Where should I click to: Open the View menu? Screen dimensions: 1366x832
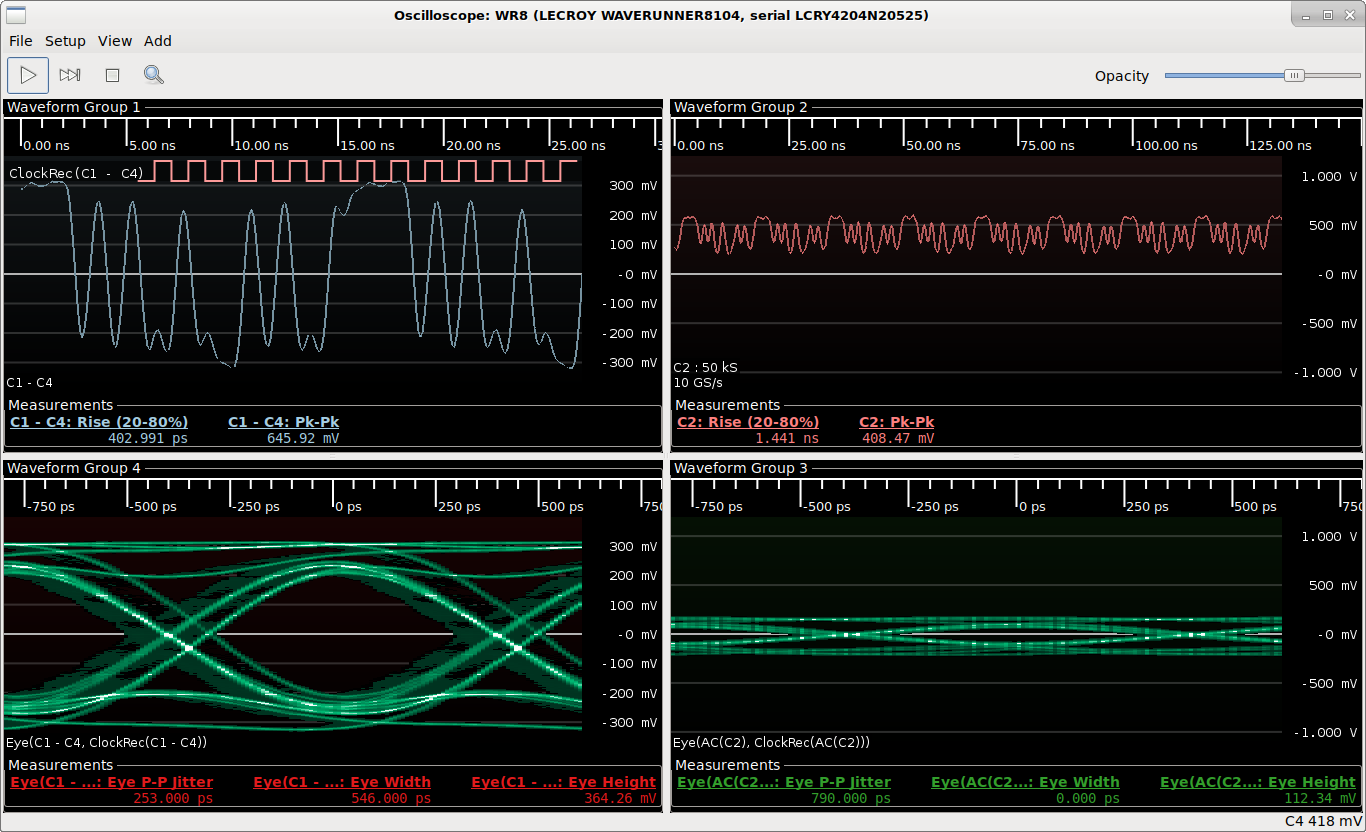click(115, 41)
